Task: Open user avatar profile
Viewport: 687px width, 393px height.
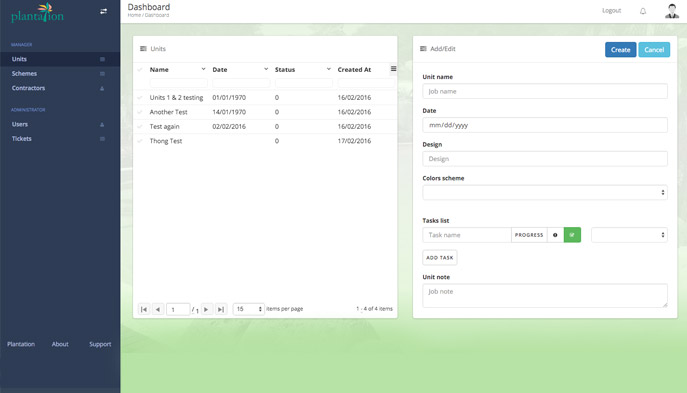Action: tap(672, 11)
